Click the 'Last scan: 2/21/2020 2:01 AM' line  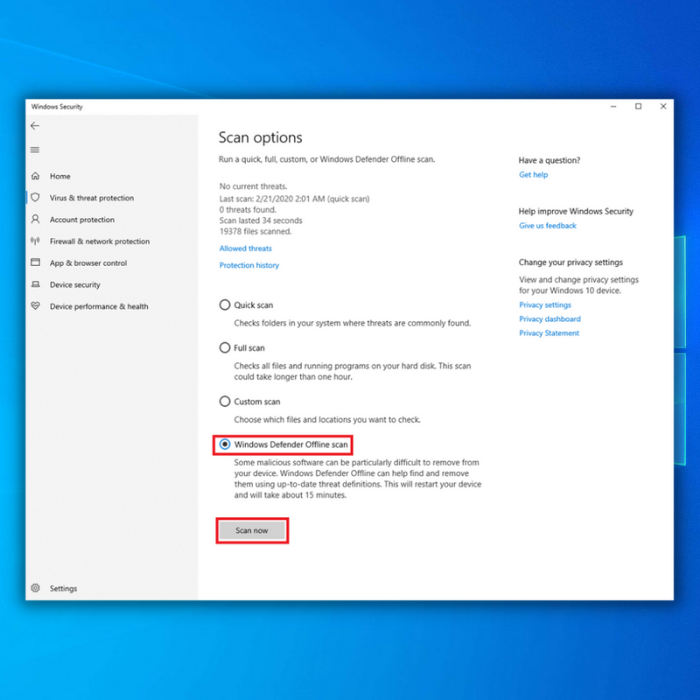tap(294, 199)
